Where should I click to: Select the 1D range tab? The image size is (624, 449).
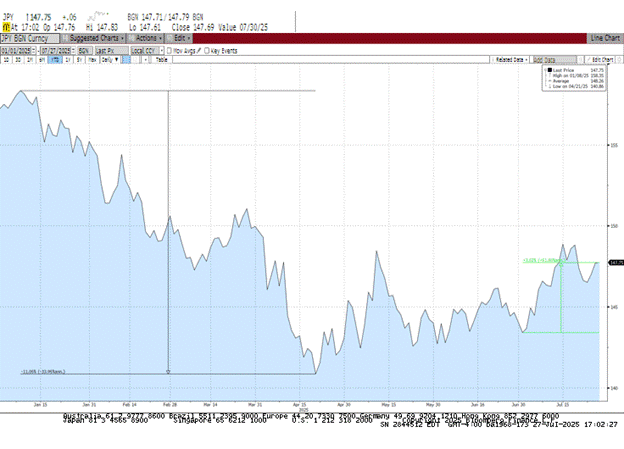(6, 60)
